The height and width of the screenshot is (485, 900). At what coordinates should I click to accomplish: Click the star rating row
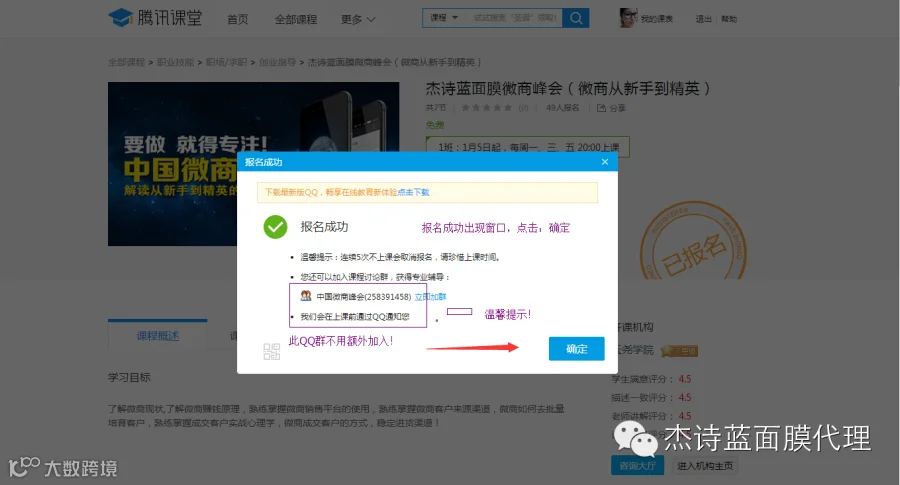pyautogui.click(x=486, y=108)
